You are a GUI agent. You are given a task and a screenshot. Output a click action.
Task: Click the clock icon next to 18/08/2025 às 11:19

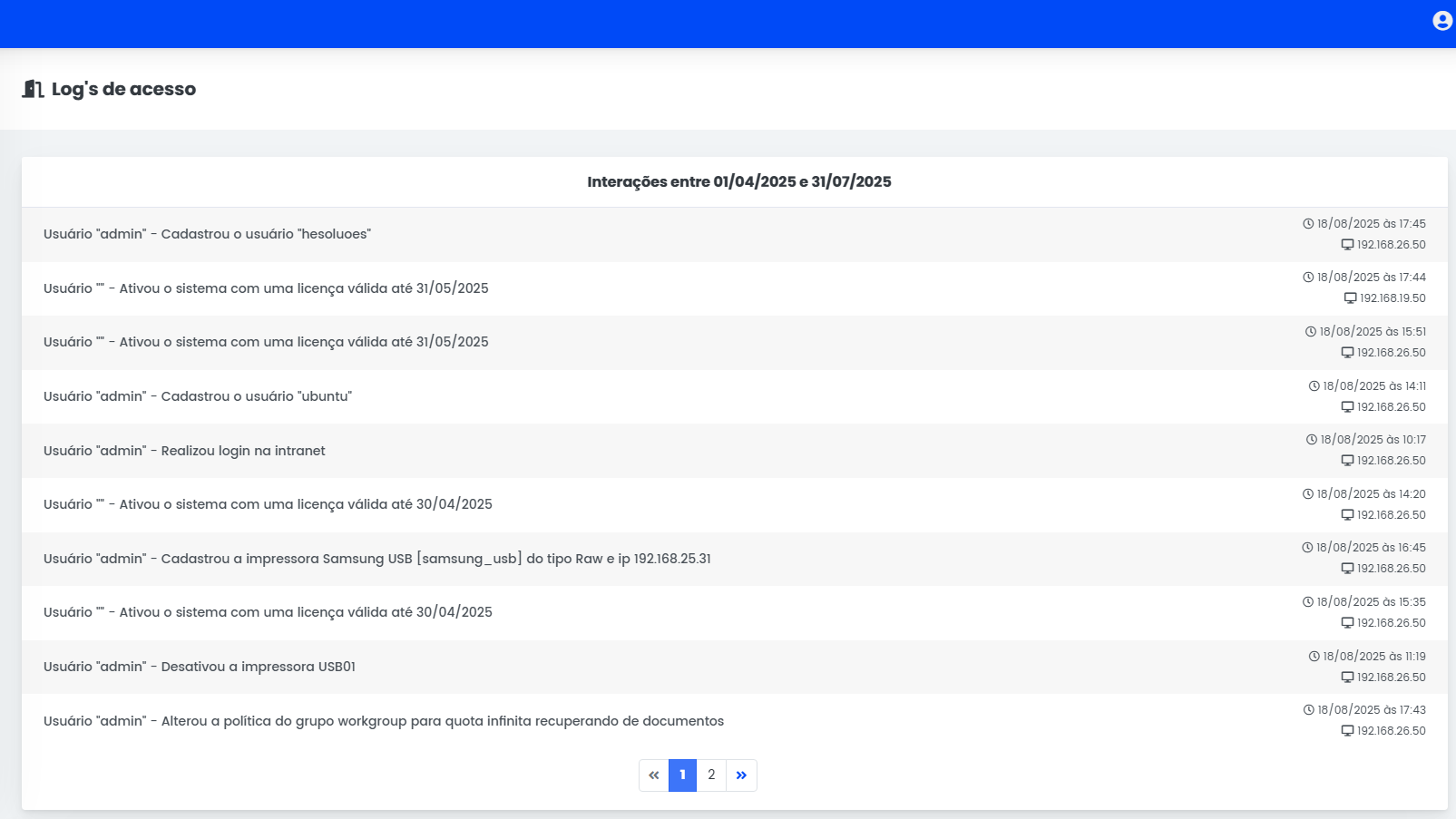click(x=1314, y=657)
